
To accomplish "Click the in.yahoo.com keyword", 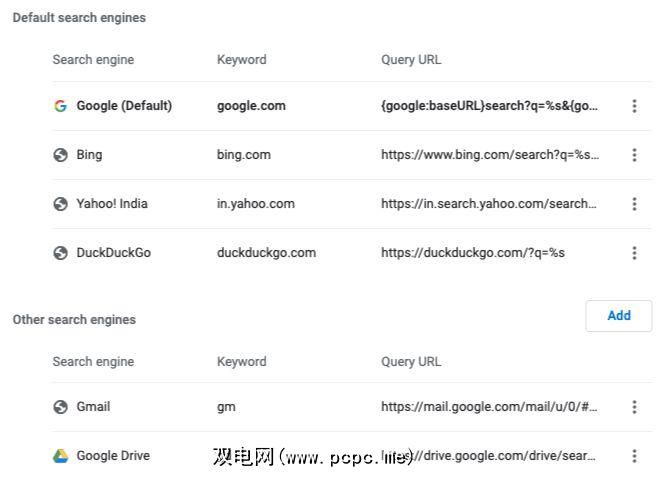I will coord(256,204).
